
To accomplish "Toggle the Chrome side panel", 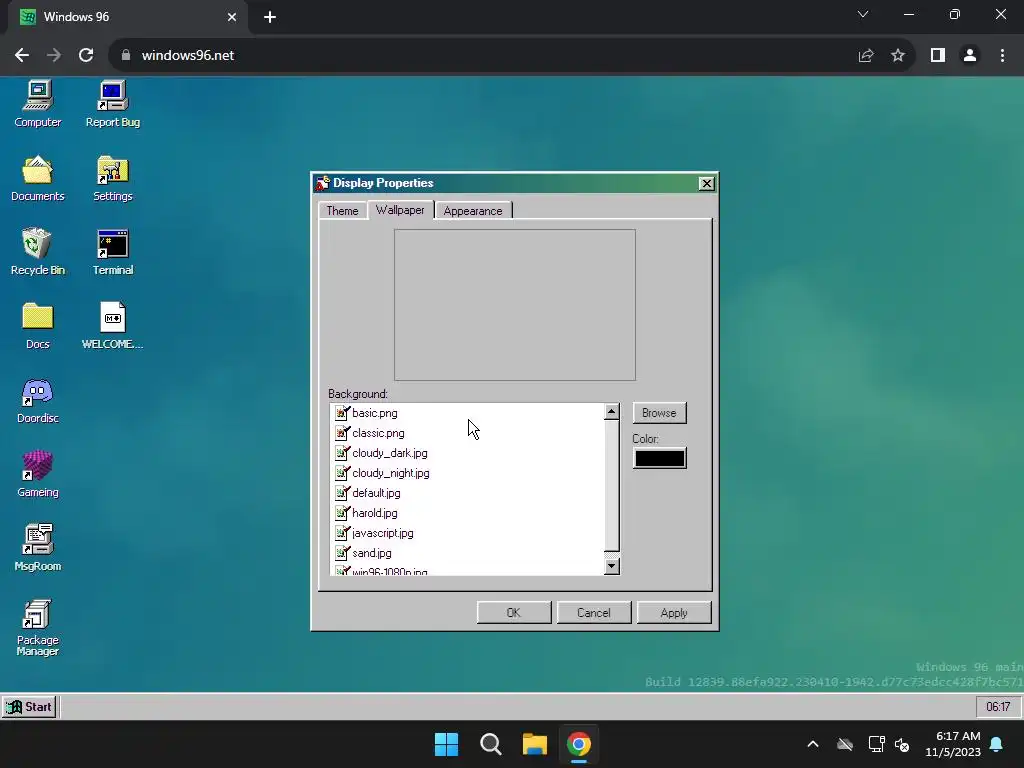I will pos(938,56).
